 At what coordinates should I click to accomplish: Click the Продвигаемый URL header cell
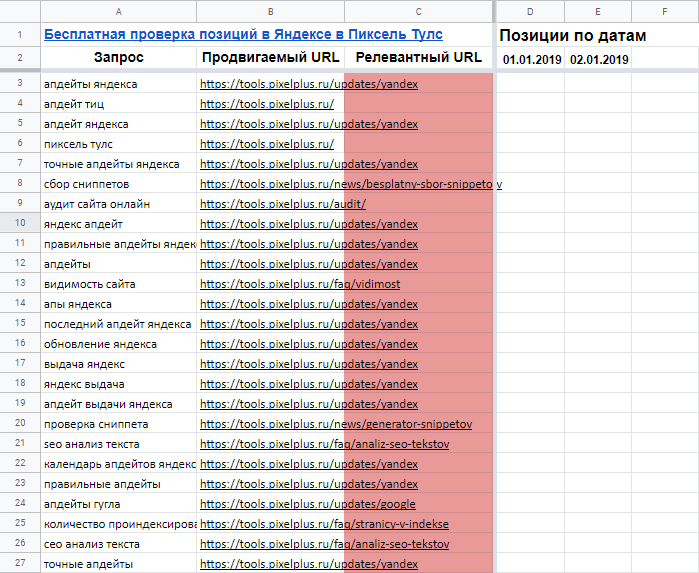tap(271, 58)
